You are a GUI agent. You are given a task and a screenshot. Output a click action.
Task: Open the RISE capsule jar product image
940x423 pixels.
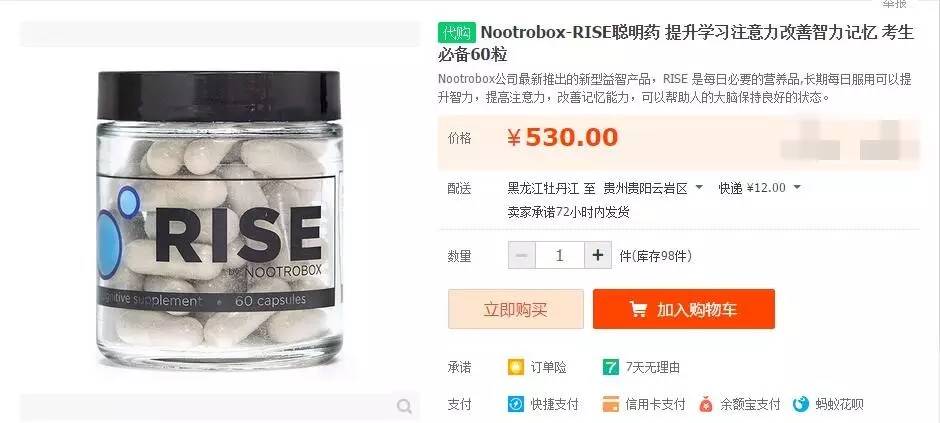219,219
